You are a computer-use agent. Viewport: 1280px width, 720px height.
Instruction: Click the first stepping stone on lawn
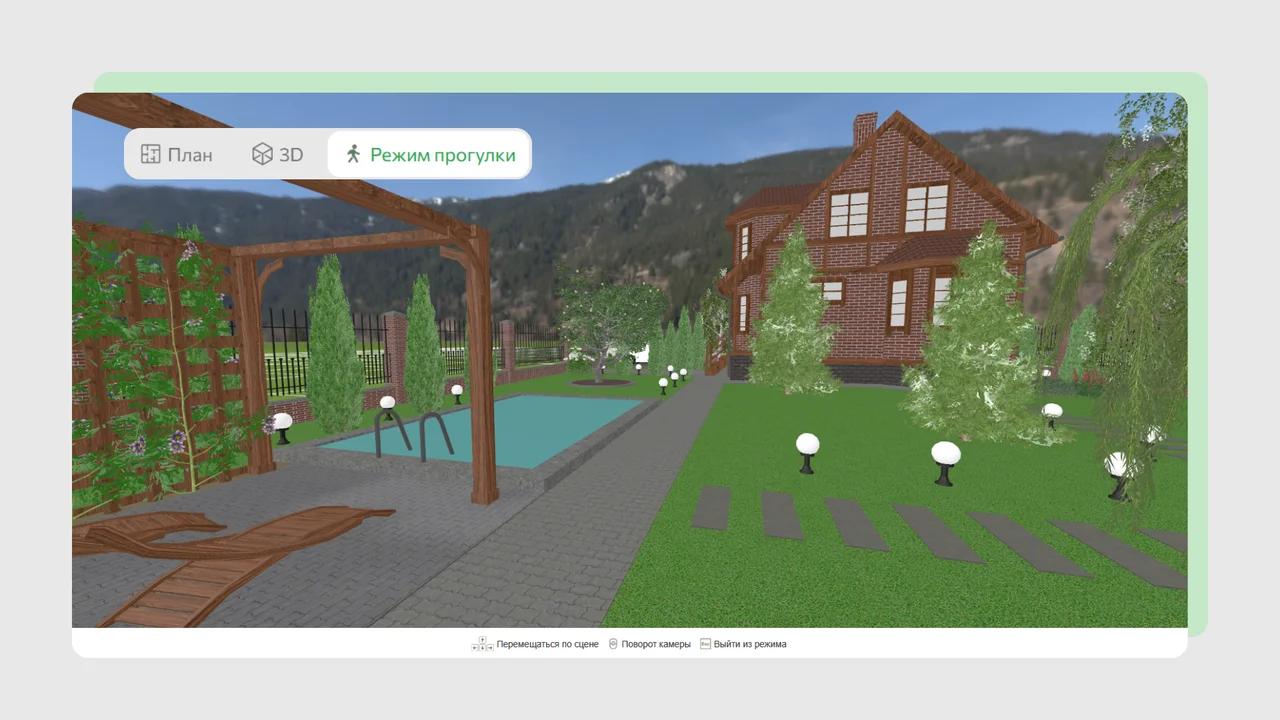711,508
